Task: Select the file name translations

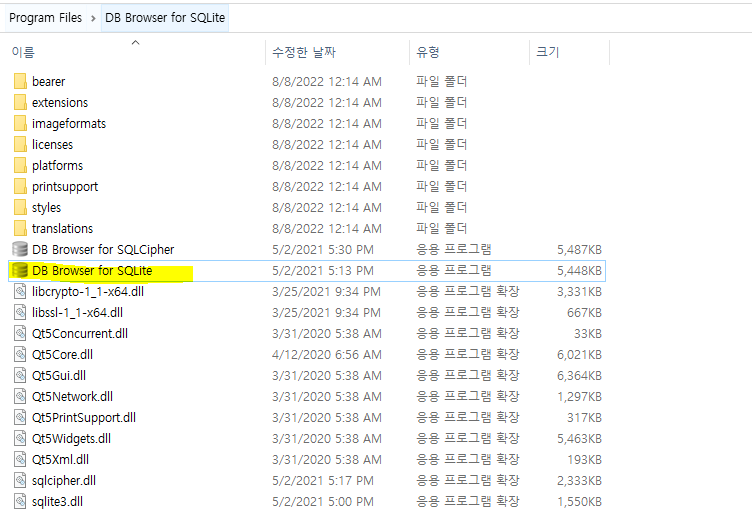Action: tap(62, 228)
